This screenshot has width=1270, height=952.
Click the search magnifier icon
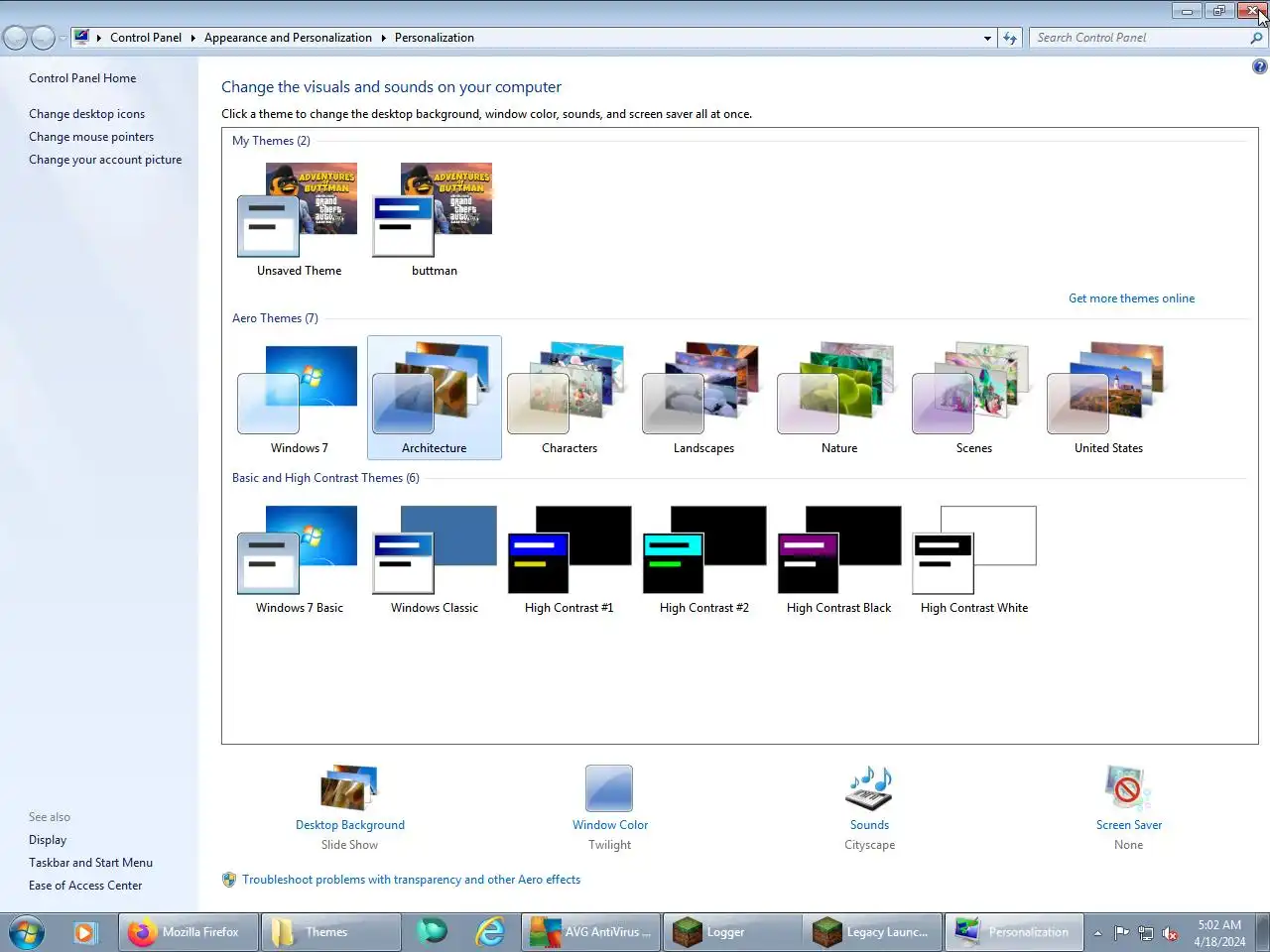[1256, 38]
